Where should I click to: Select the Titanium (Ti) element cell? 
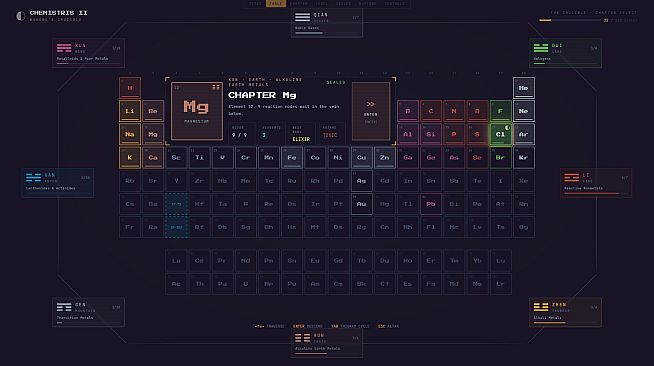pyautogui.click(x=199, y=158)
